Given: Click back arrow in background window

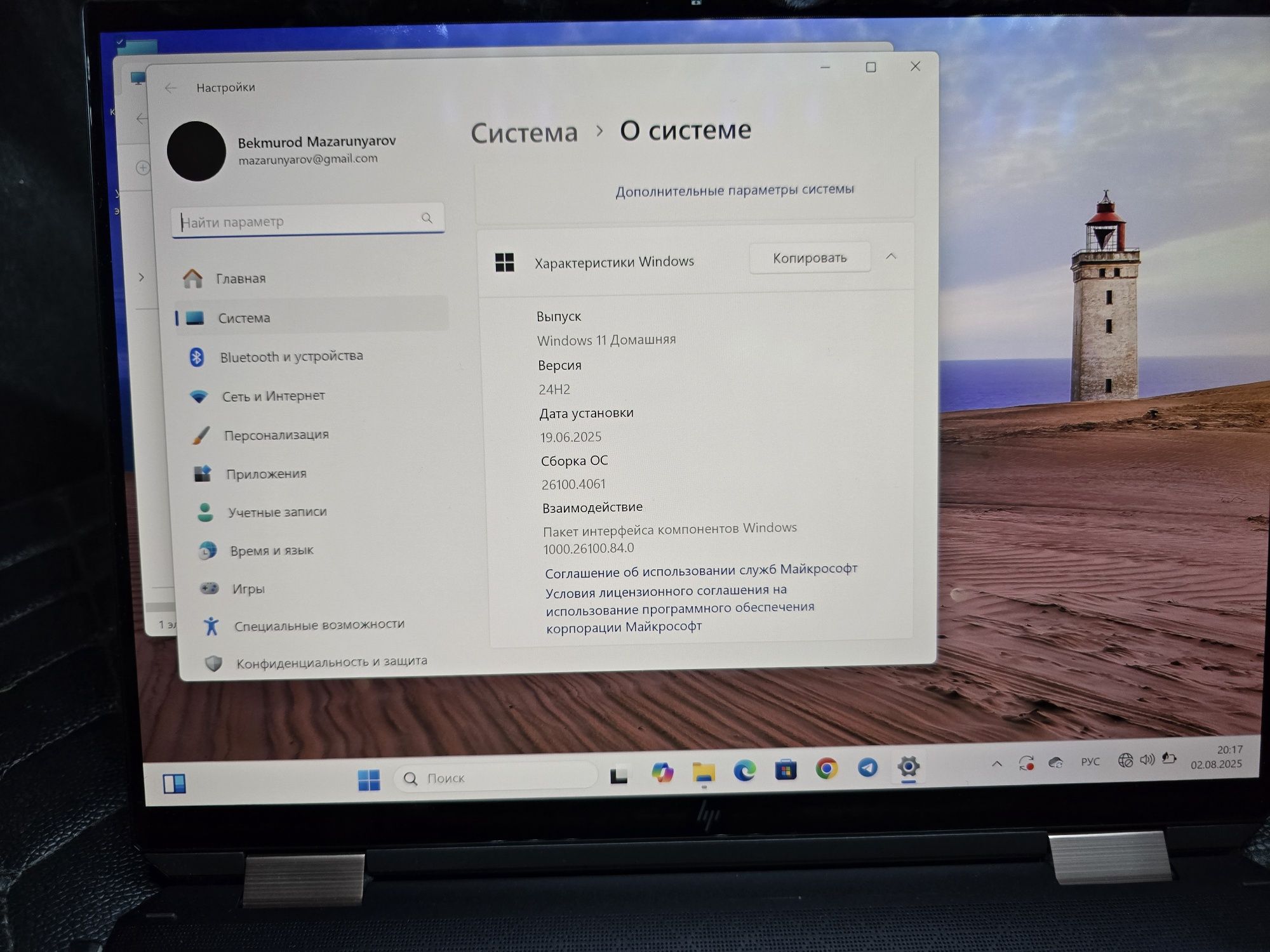Looking at the screenshot, I should point(141,118).
